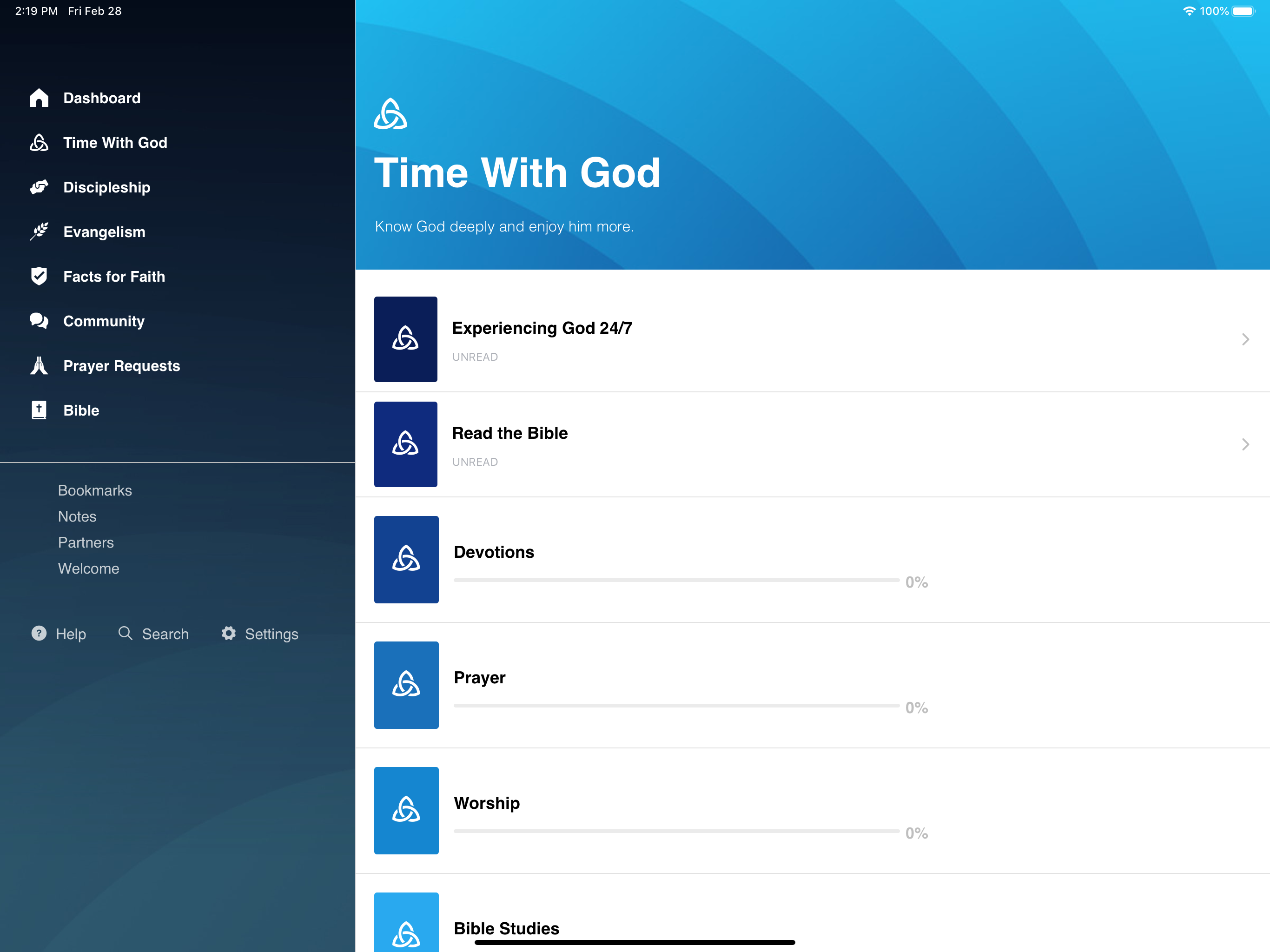Click the Prayer progress bar
The width and height of the screenshot is (1270, 952).
(676, 705)
